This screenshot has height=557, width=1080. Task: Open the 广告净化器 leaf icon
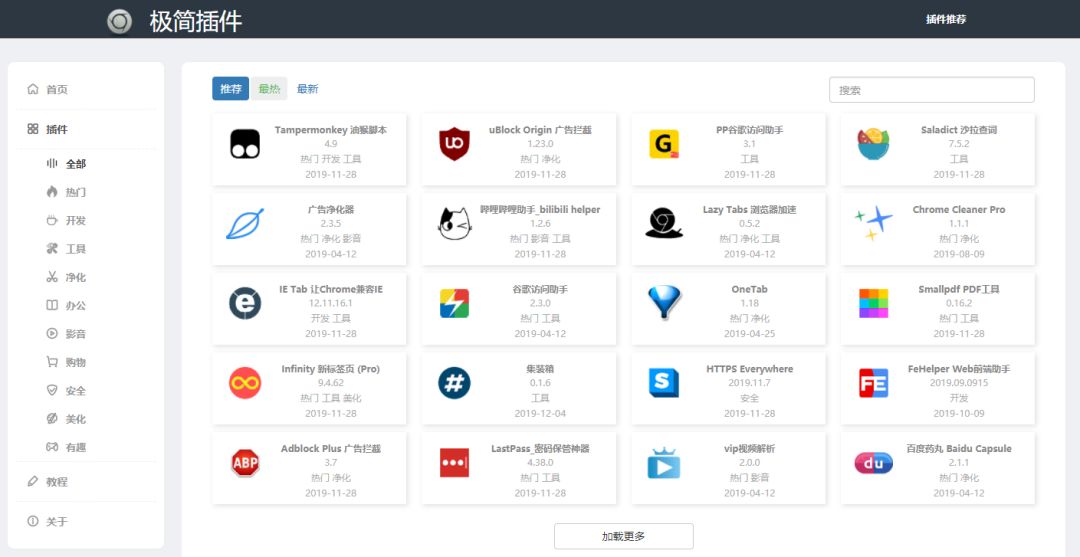tap(245, 224)
